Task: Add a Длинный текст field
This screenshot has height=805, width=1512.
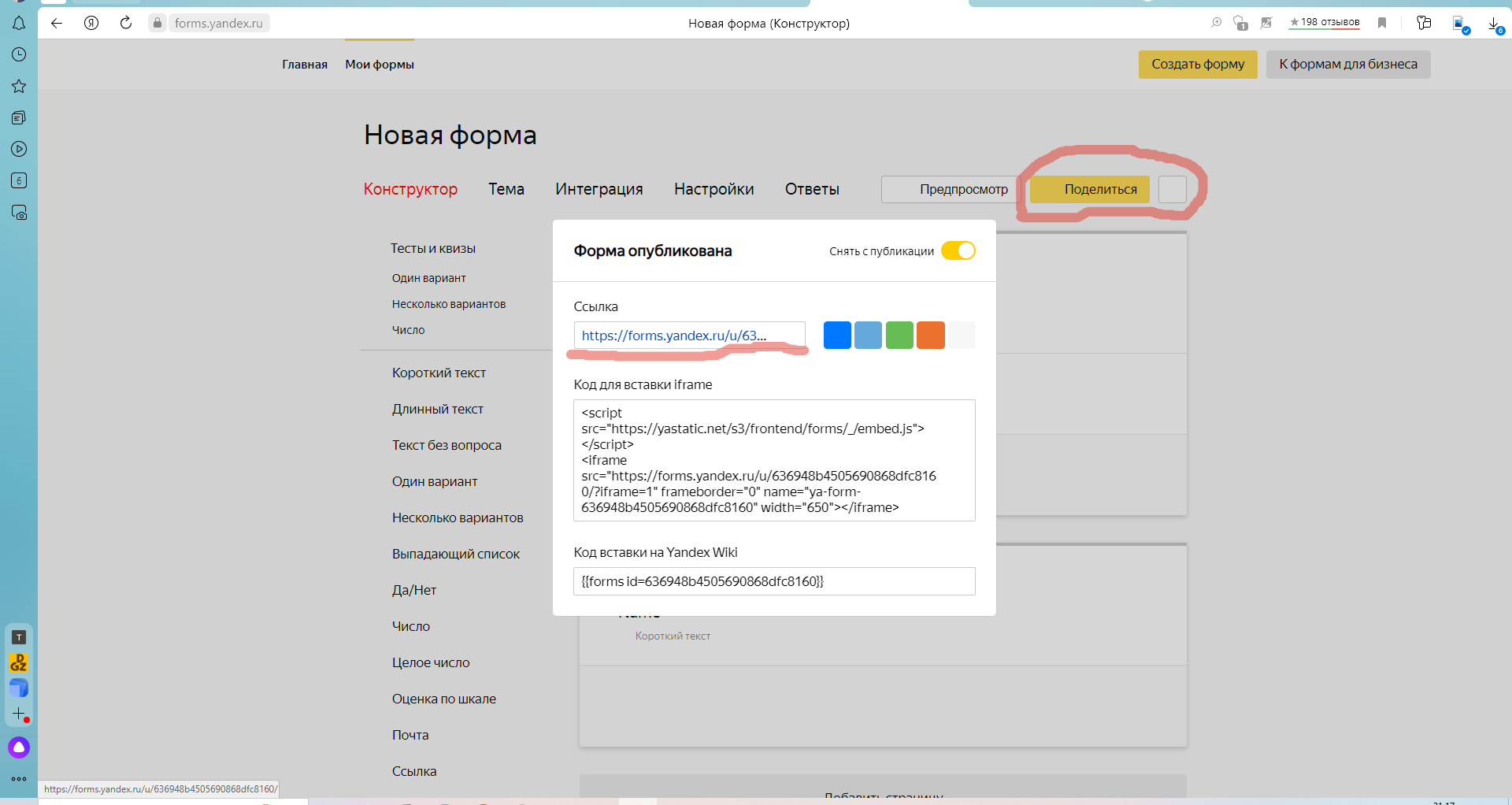Action: tap(438, 409)
